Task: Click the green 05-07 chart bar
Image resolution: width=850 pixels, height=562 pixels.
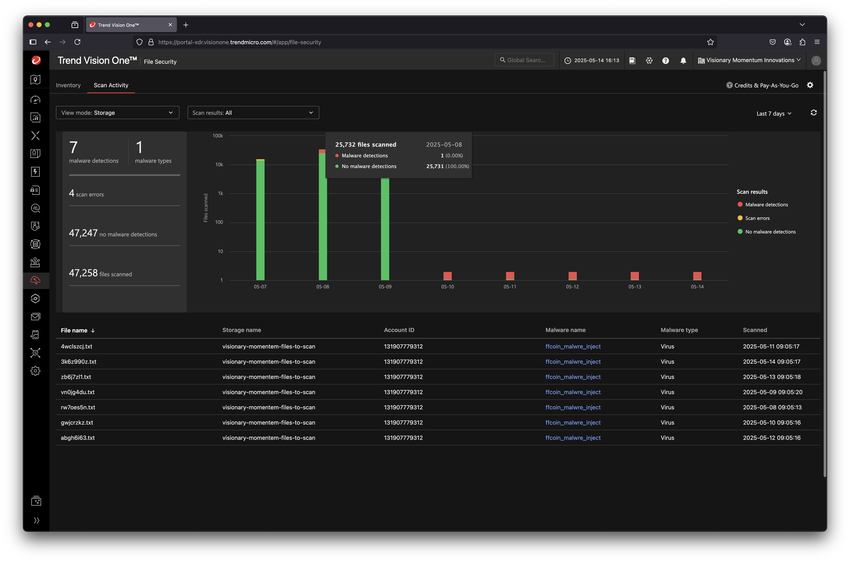Action: 260,220
